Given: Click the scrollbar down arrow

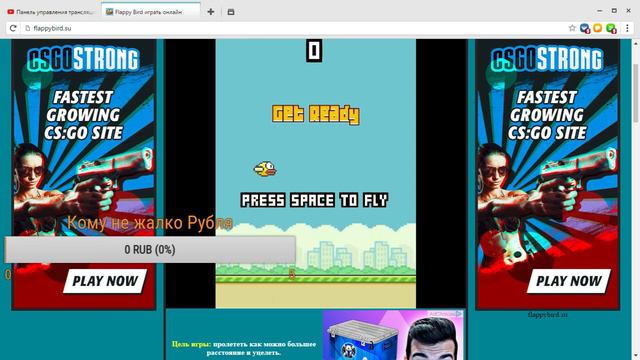Looking at the screenshot, I should pos(636,356).
